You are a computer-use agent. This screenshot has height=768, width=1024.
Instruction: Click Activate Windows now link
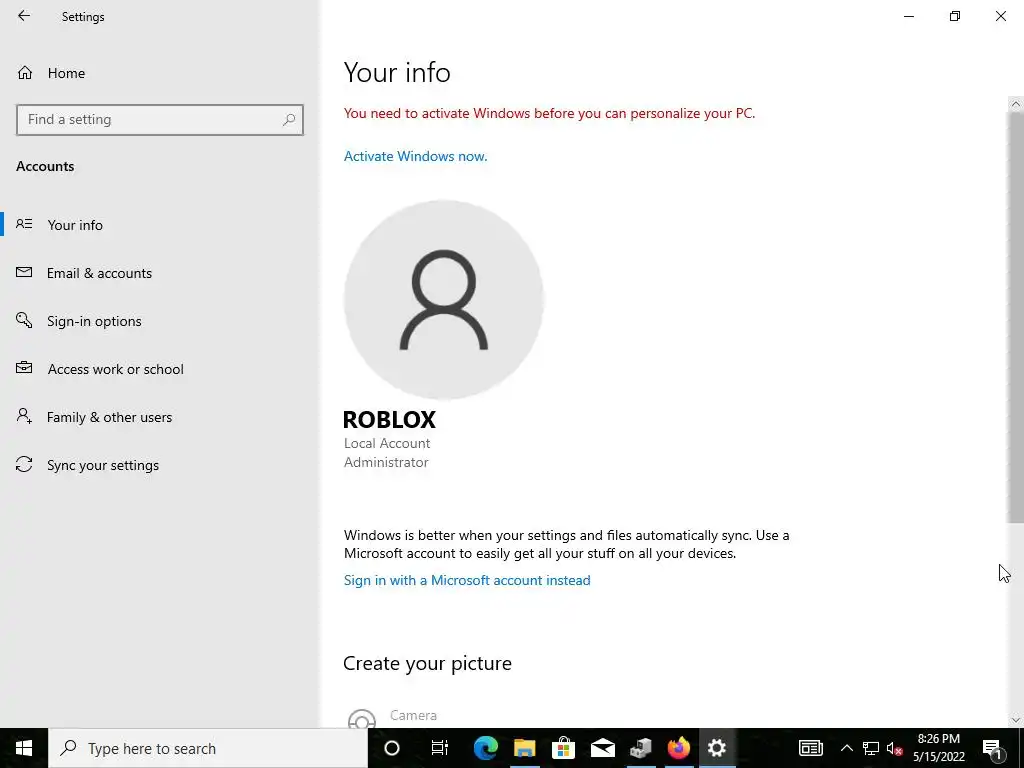click(x=415, y=156)
